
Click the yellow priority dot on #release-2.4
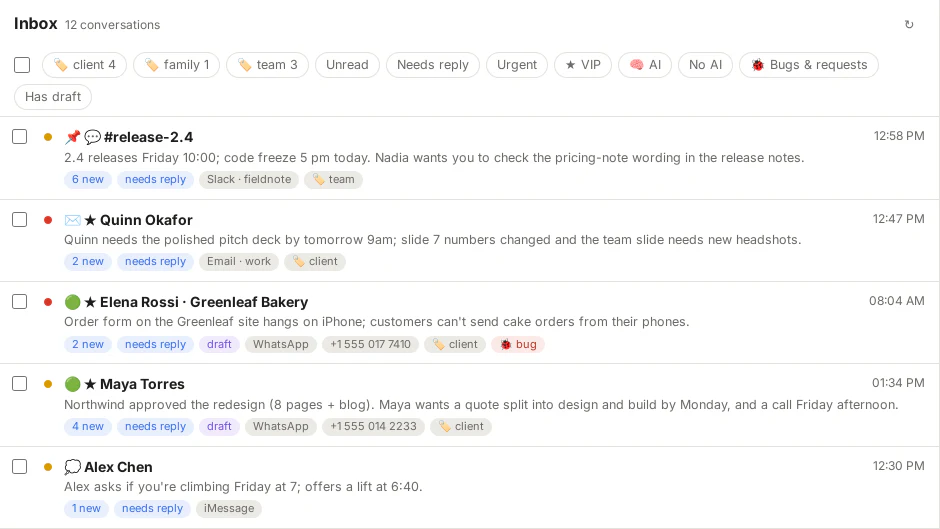pyautogui.click(x=48, y=137)
